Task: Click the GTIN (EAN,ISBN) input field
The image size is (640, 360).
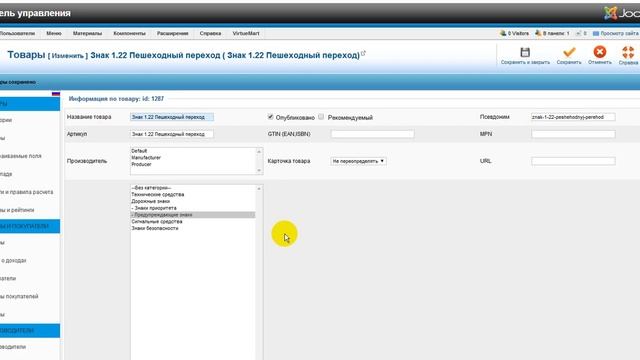Action: (372, 134)
